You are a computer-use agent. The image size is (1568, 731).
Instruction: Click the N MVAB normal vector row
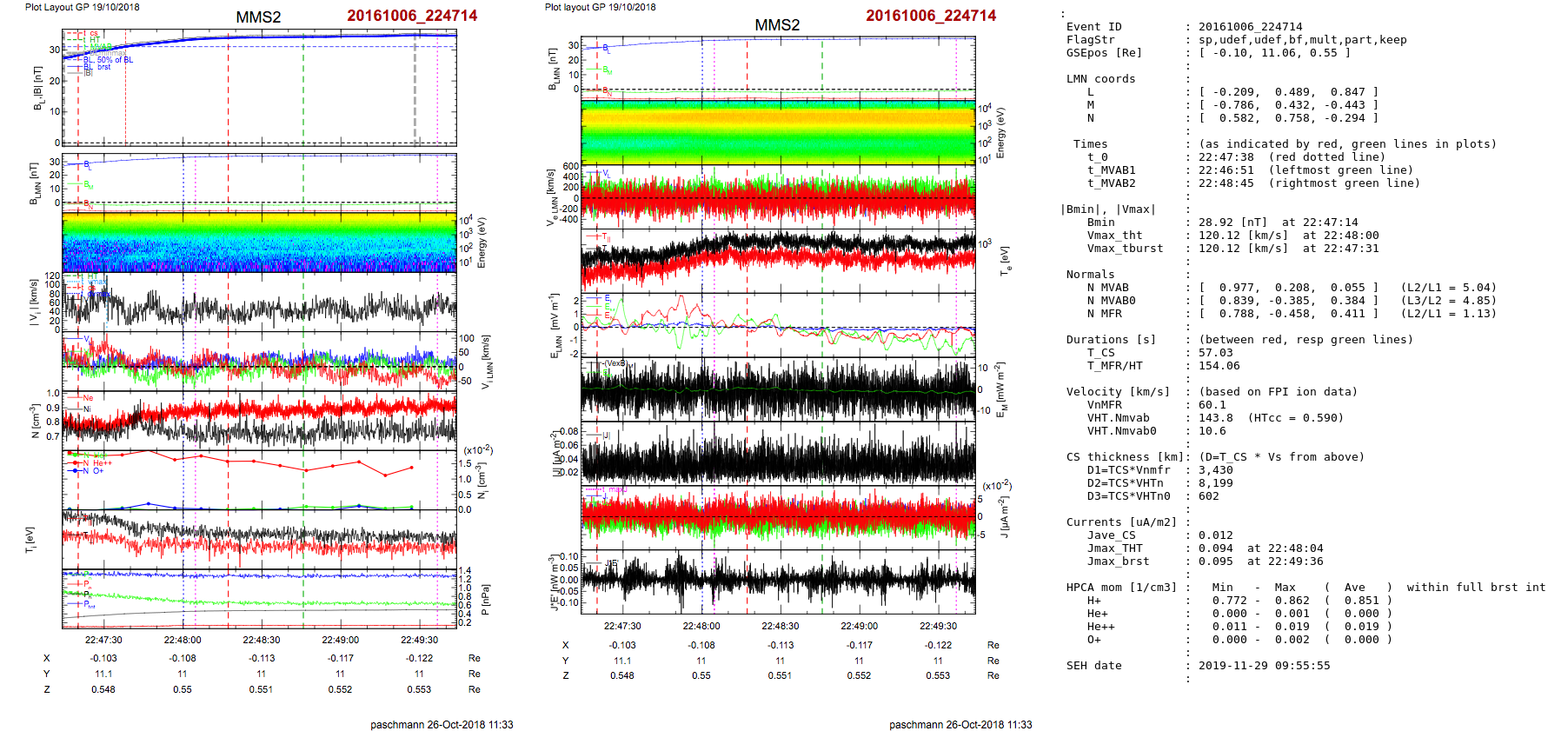coord(1286,288)
